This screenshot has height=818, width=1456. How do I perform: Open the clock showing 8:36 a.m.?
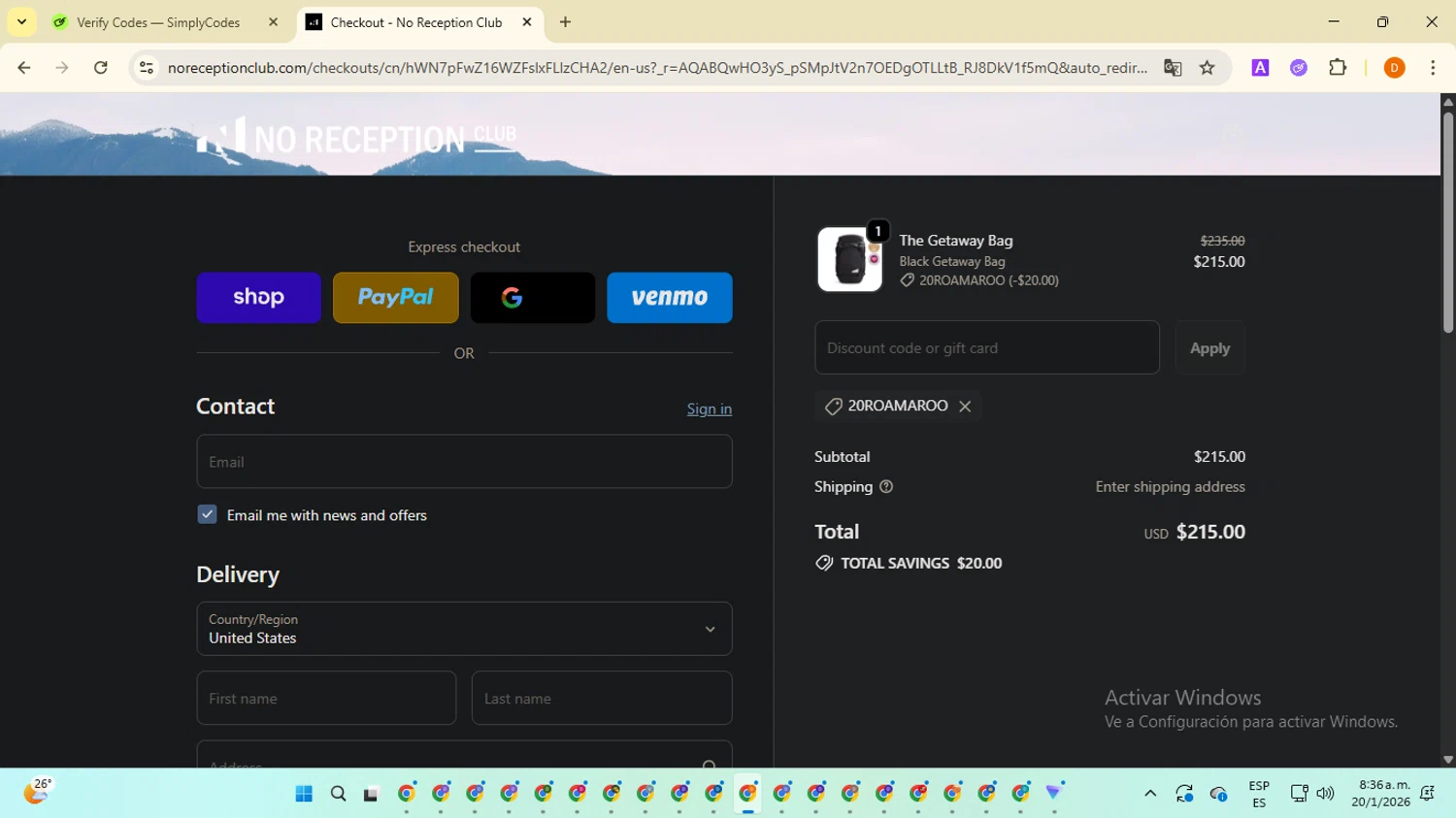(x=1383, y=794)
